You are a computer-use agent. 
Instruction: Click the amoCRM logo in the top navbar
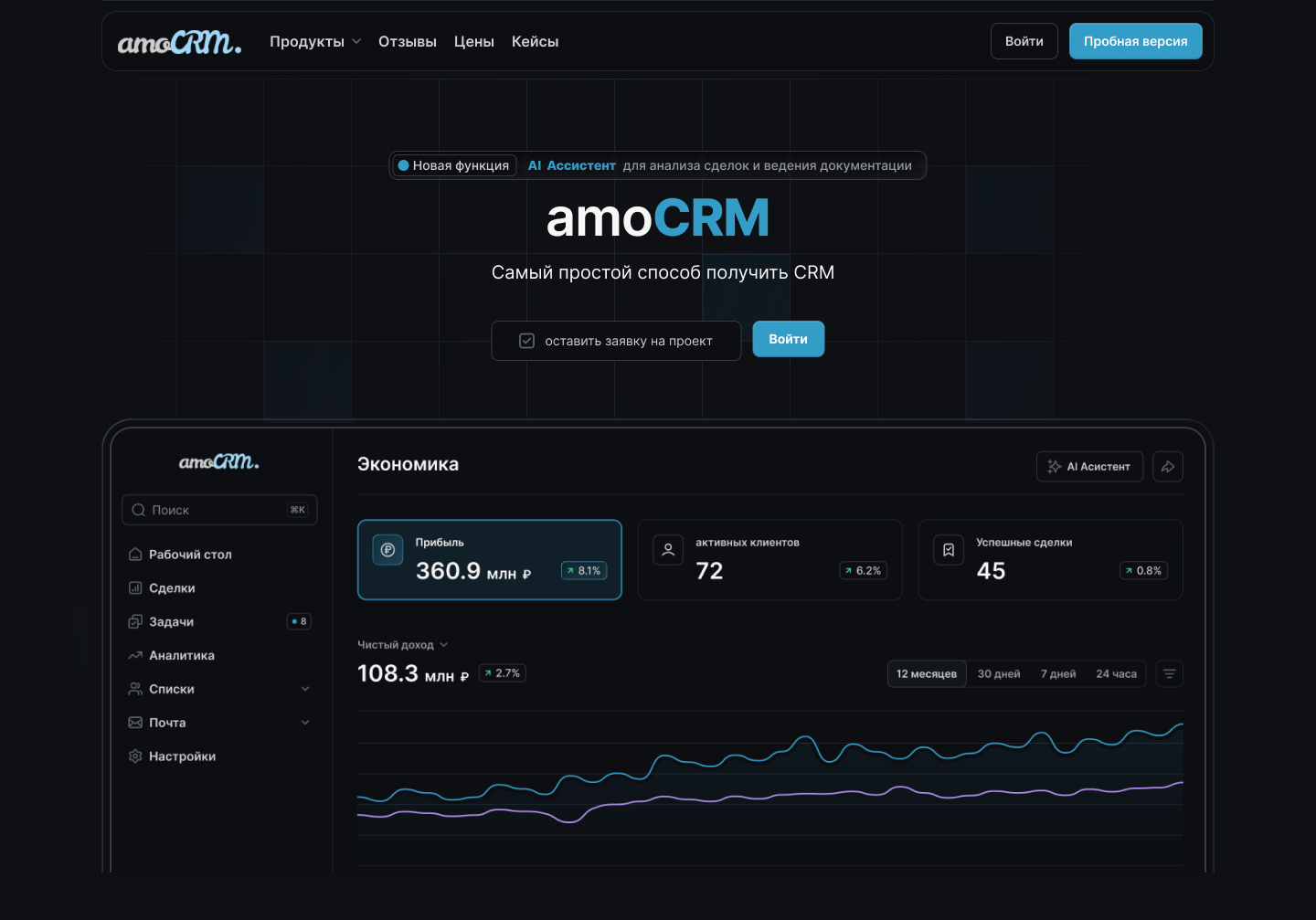click(179, 42)
